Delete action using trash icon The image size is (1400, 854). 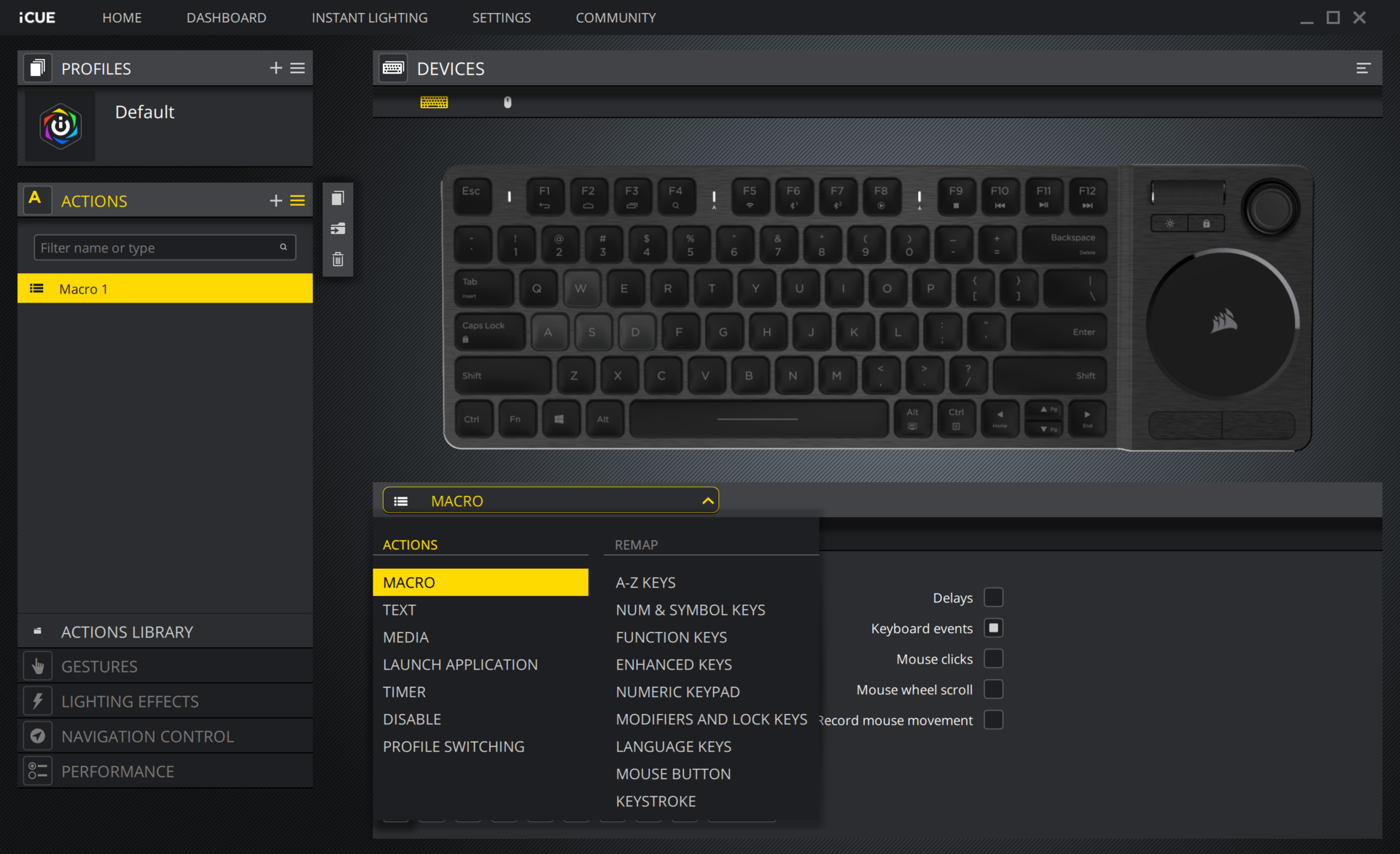(338, 260)
